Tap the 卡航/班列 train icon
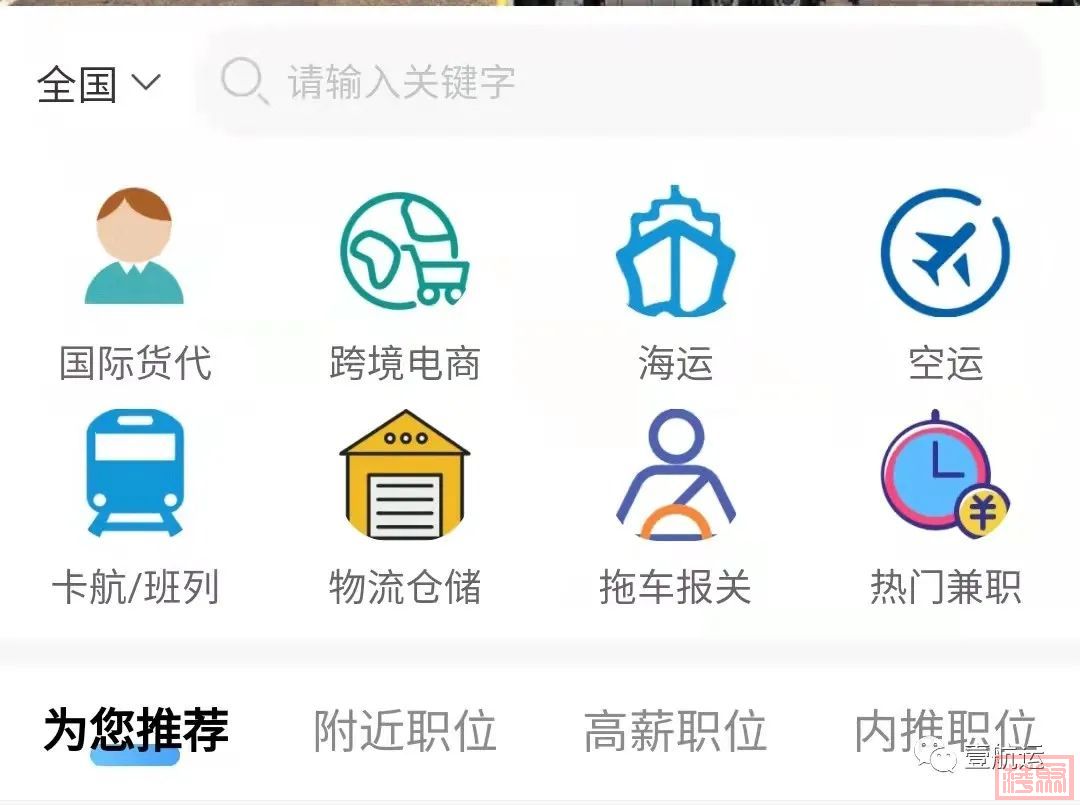Image resolution: width=1080 pixels, height=805 pixels. [x=135, y=472]
